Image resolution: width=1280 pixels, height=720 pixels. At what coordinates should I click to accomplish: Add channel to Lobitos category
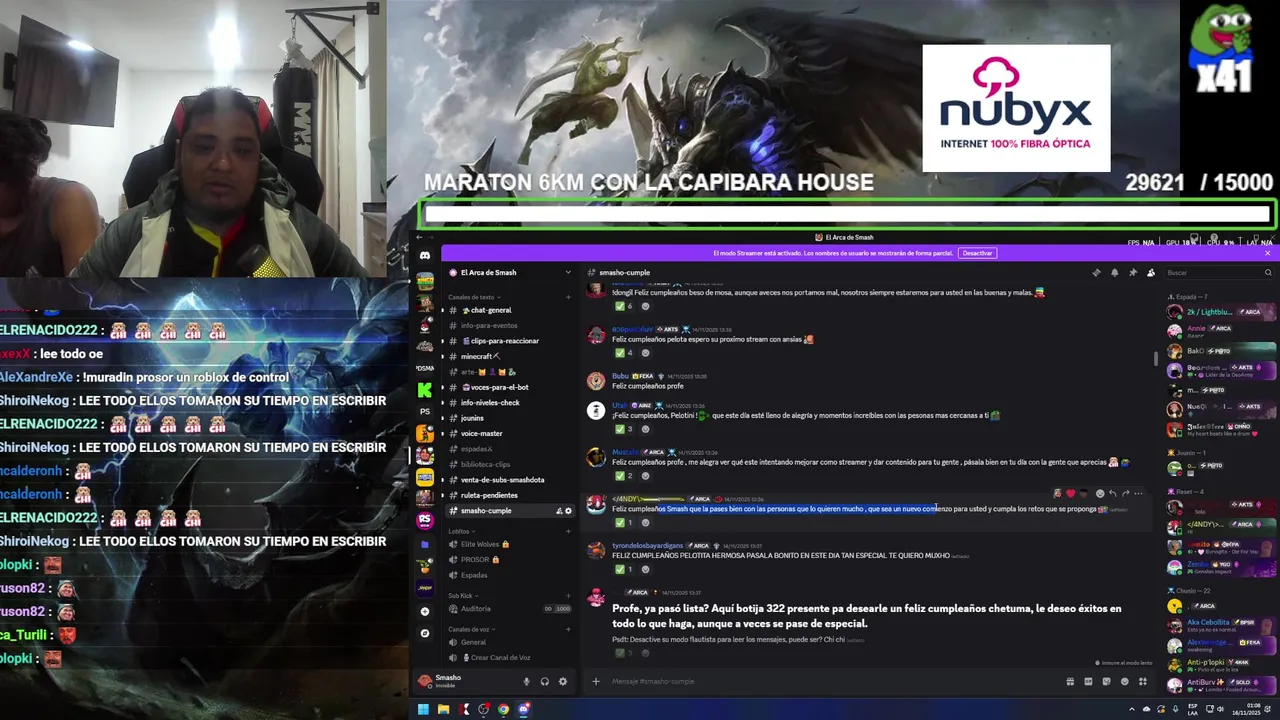[568, 531]
